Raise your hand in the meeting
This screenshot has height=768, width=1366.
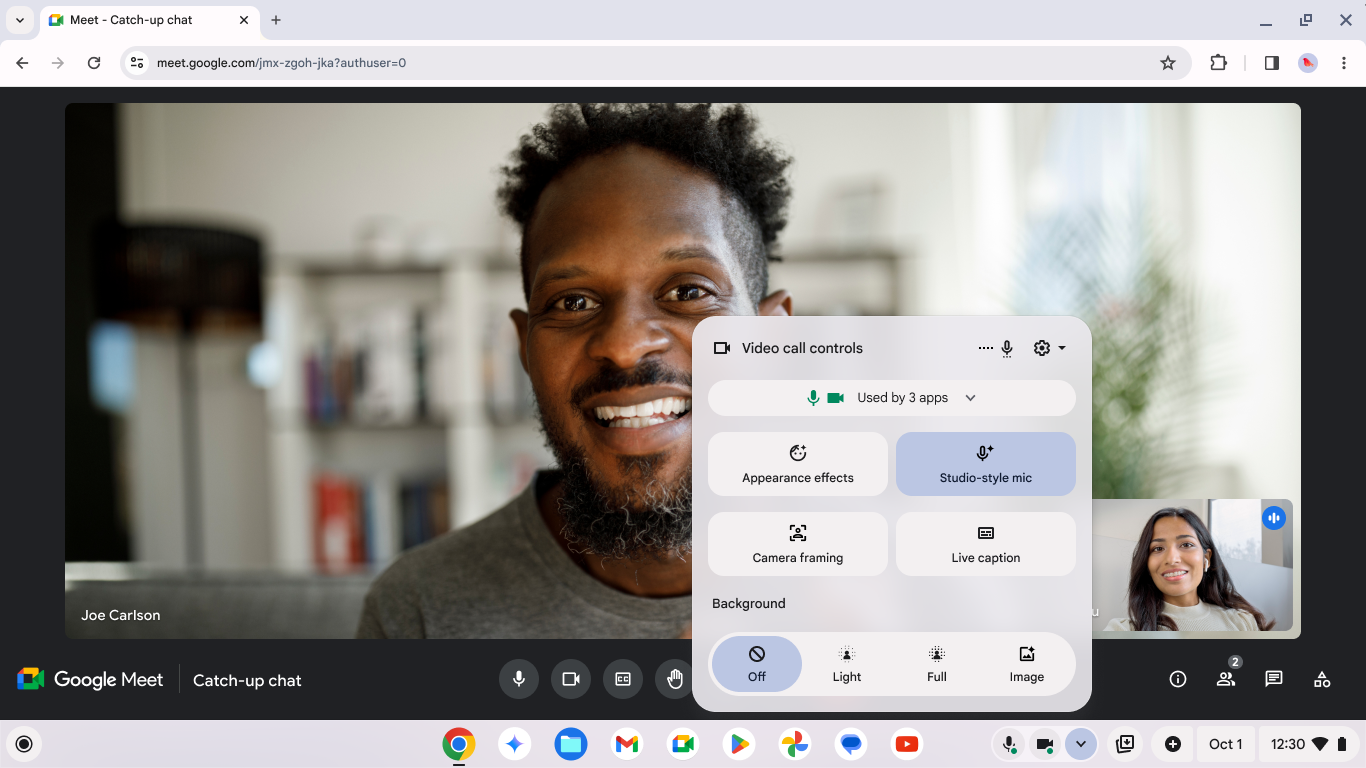click(x=674, y=679)
